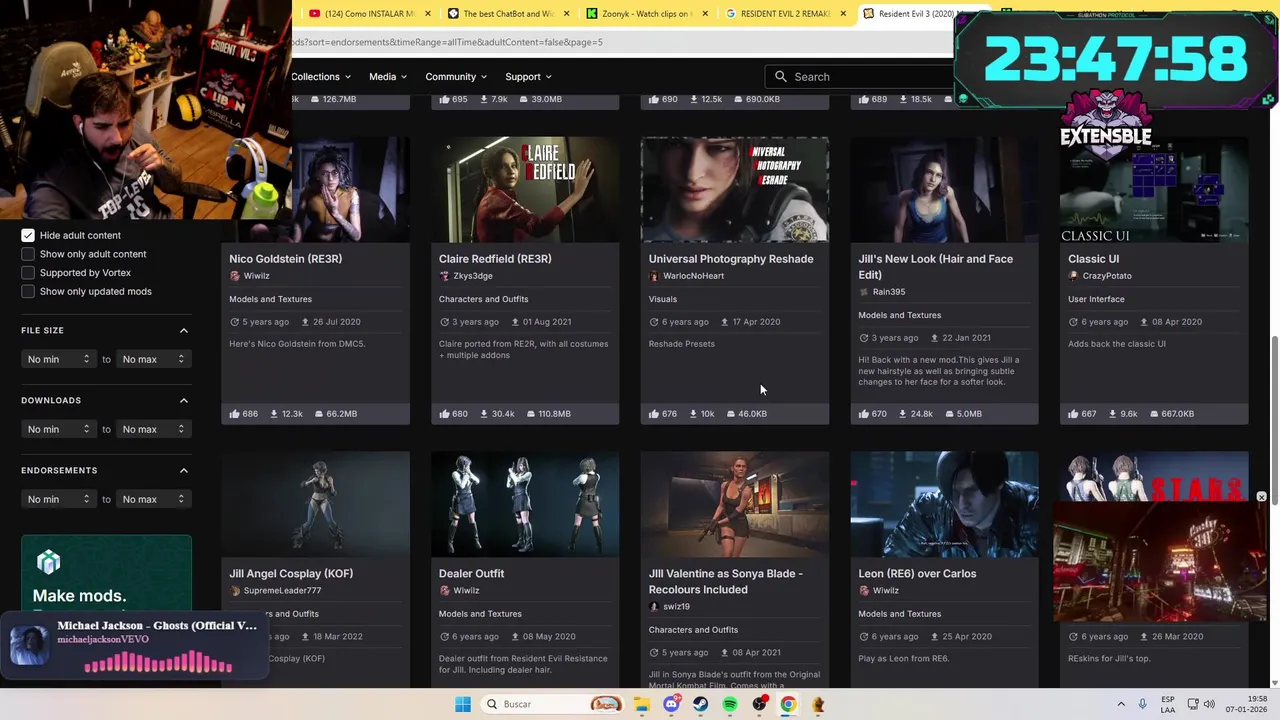This screenshot has width=1280, height=720.
Task: Open the Collections menu
Action: tap(321, 76)
